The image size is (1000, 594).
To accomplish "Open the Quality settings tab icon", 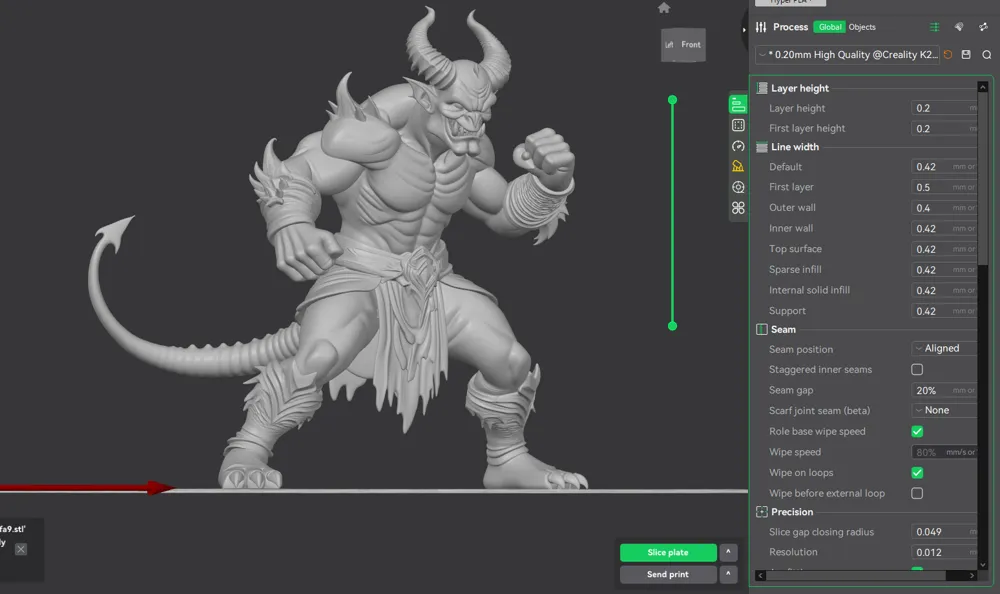I will pyautogui.click(x=738, y=105).
